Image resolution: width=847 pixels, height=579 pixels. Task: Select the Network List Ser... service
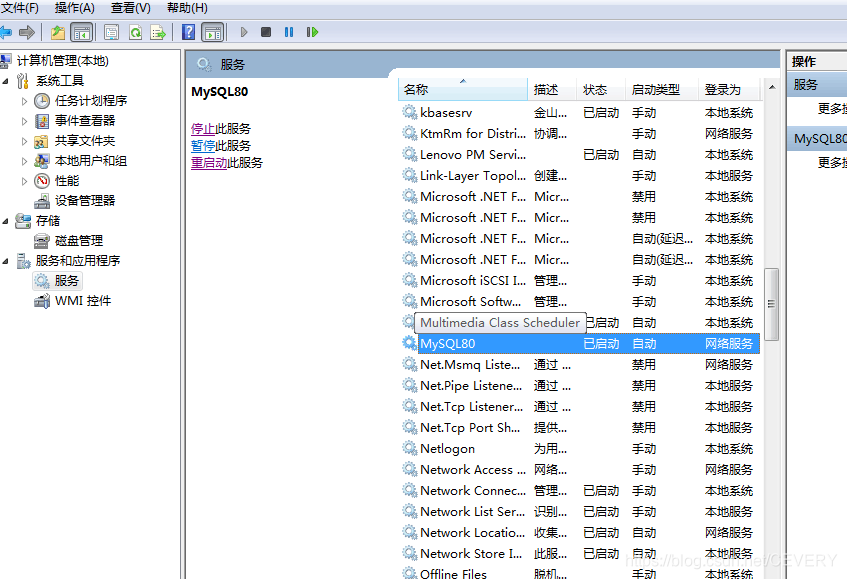(581, 511)
